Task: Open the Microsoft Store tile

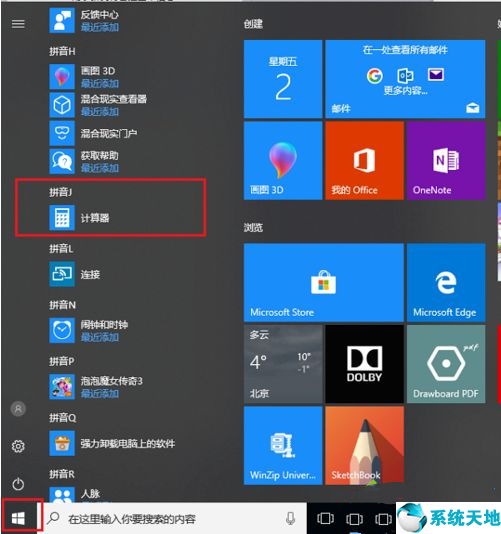Action: (324, 283)
